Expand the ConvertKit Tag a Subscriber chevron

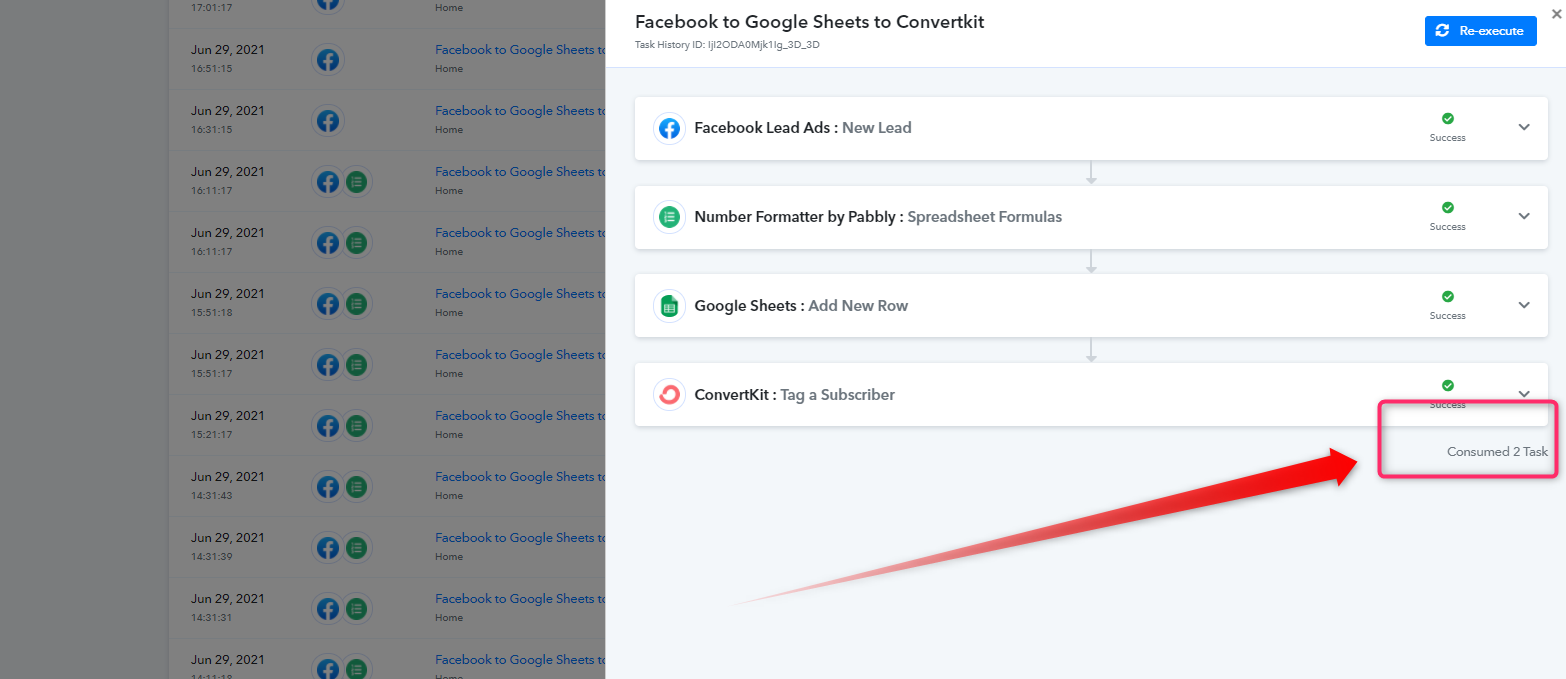tap(1524, 394)
